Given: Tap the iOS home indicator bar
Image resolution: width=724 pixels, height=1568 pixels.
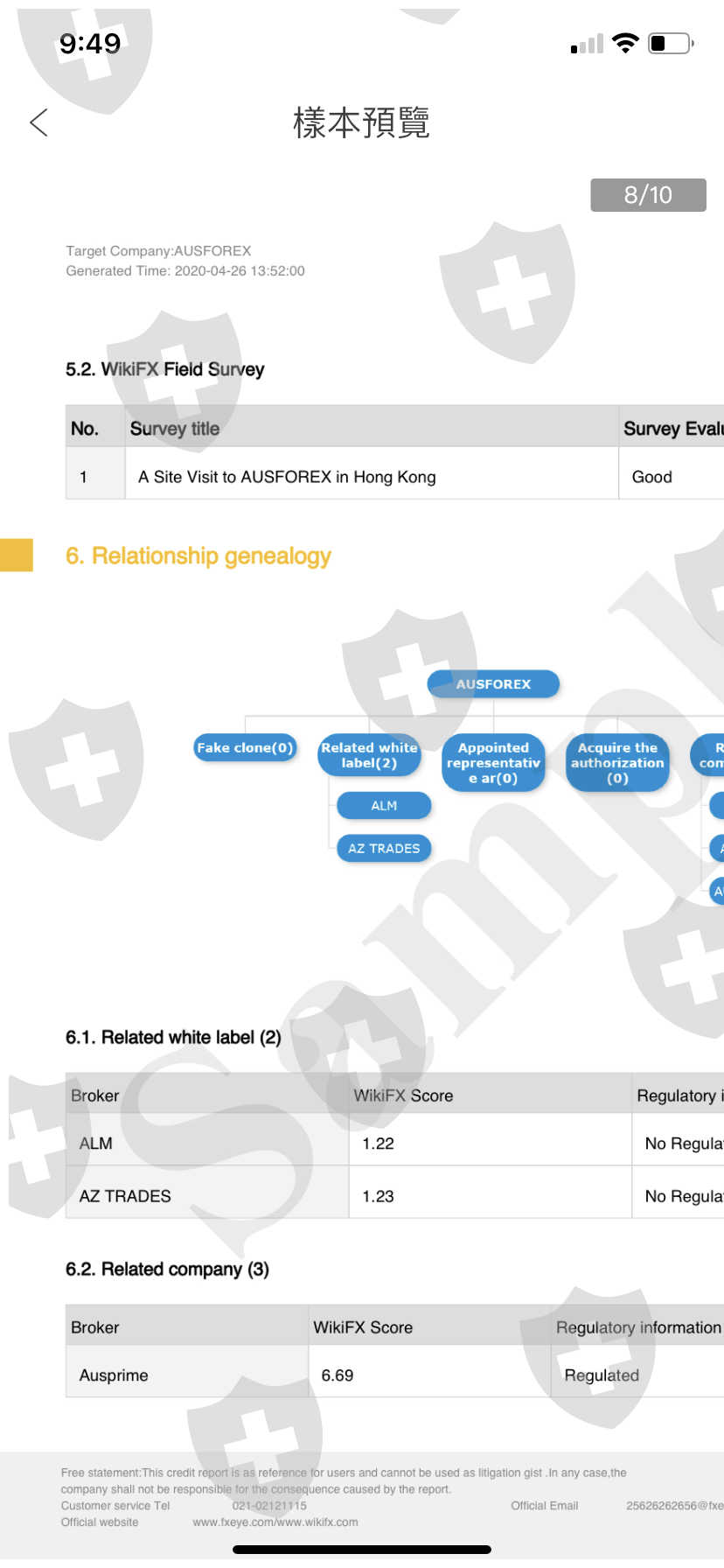Looking at the screenshot, I should click(362, 1550).
